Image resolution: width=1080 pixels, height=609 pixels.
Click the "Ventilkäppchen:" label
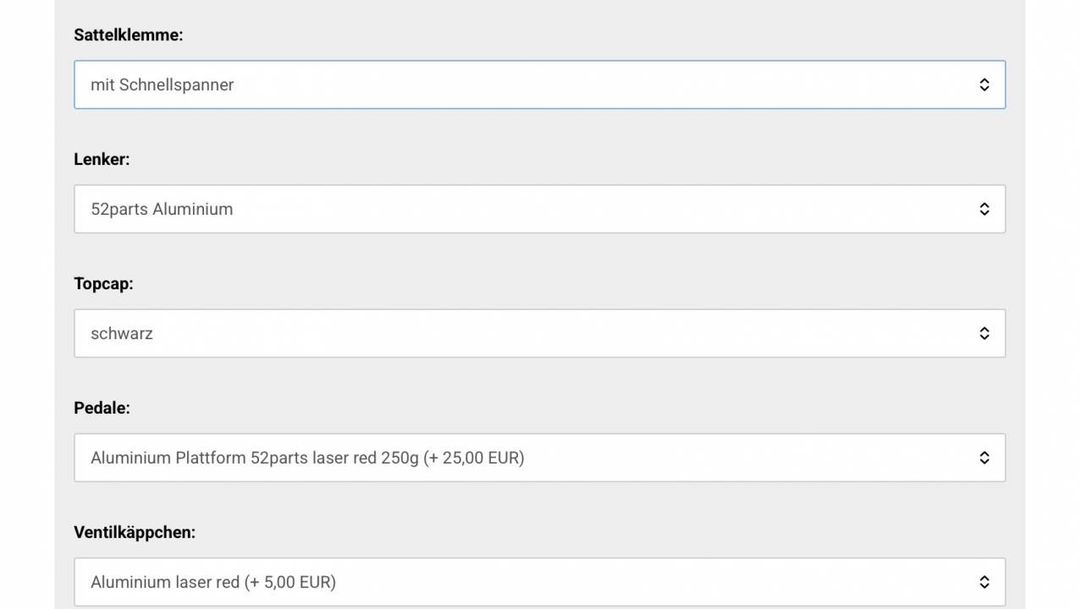click(134, 532)
